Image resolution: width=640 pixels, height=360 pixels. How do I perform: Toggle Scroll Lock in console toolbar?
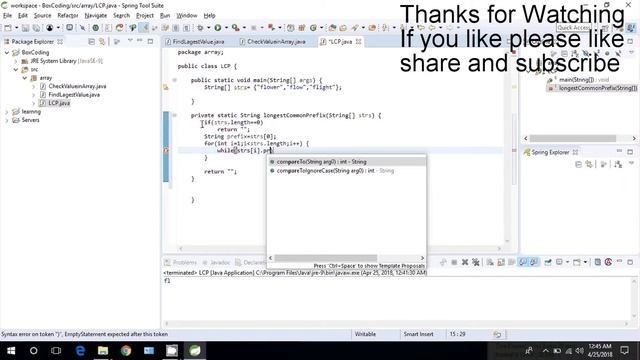click(x=501, y=262)
